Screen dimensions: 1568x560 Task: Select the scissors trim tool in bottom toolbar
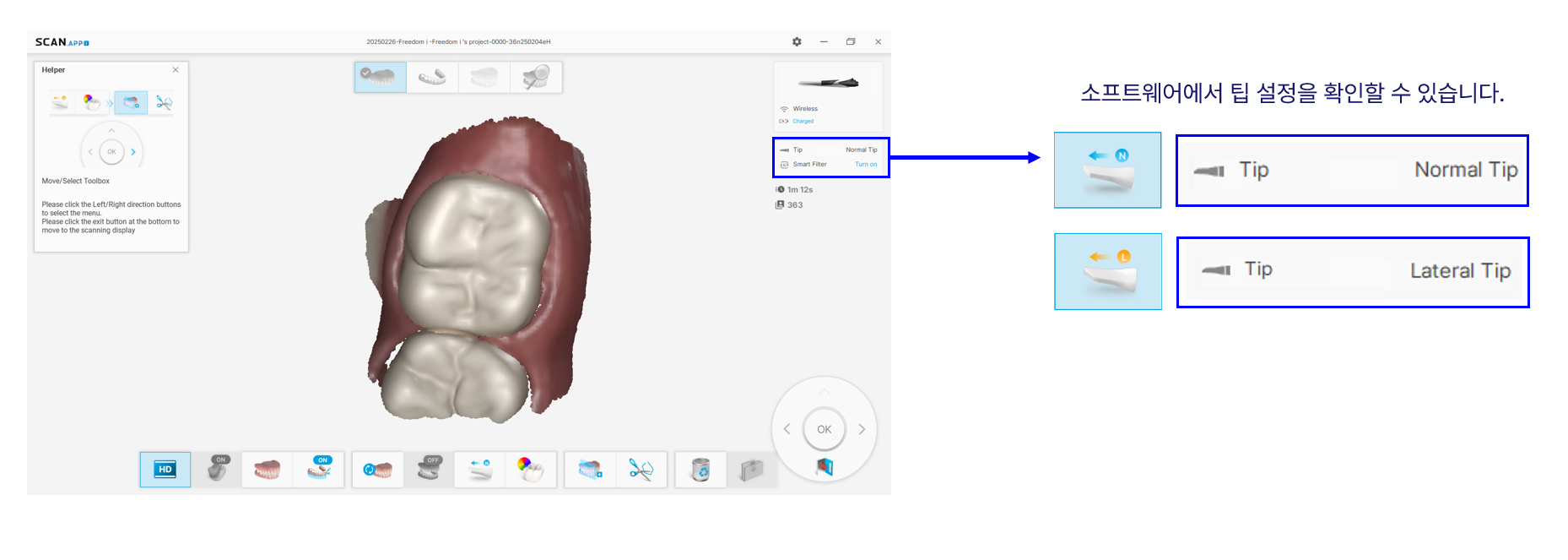pos(641,470)
